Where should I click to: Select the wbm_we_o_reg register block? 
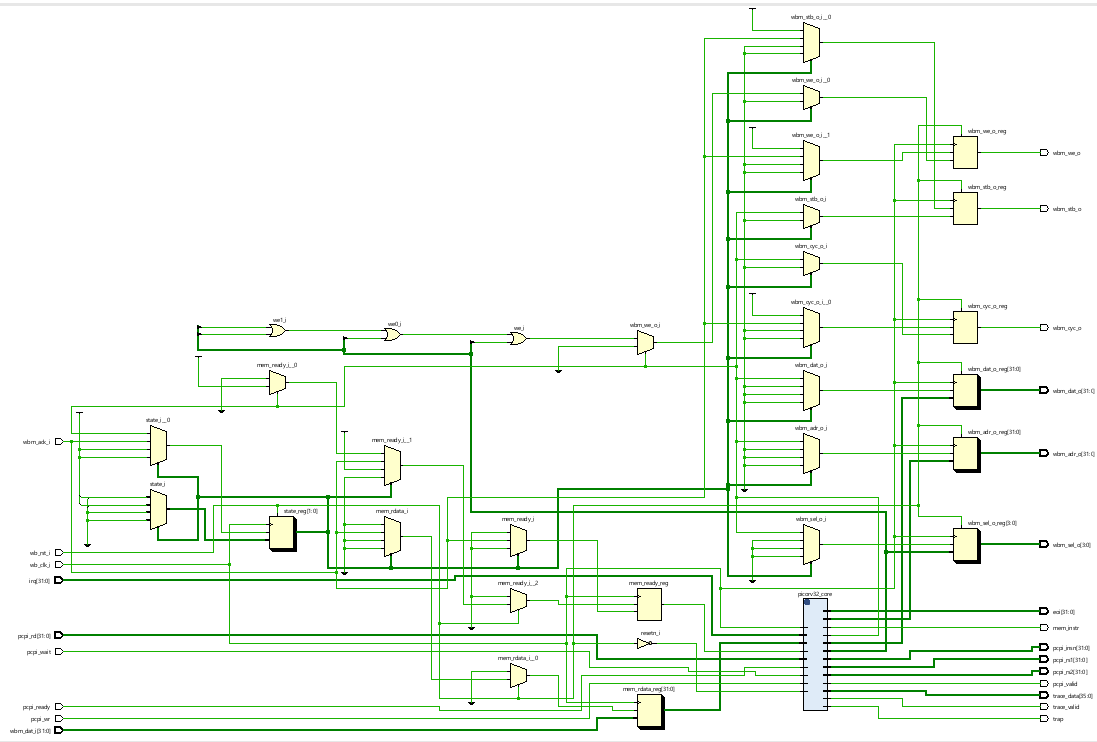tap(965, 152)
